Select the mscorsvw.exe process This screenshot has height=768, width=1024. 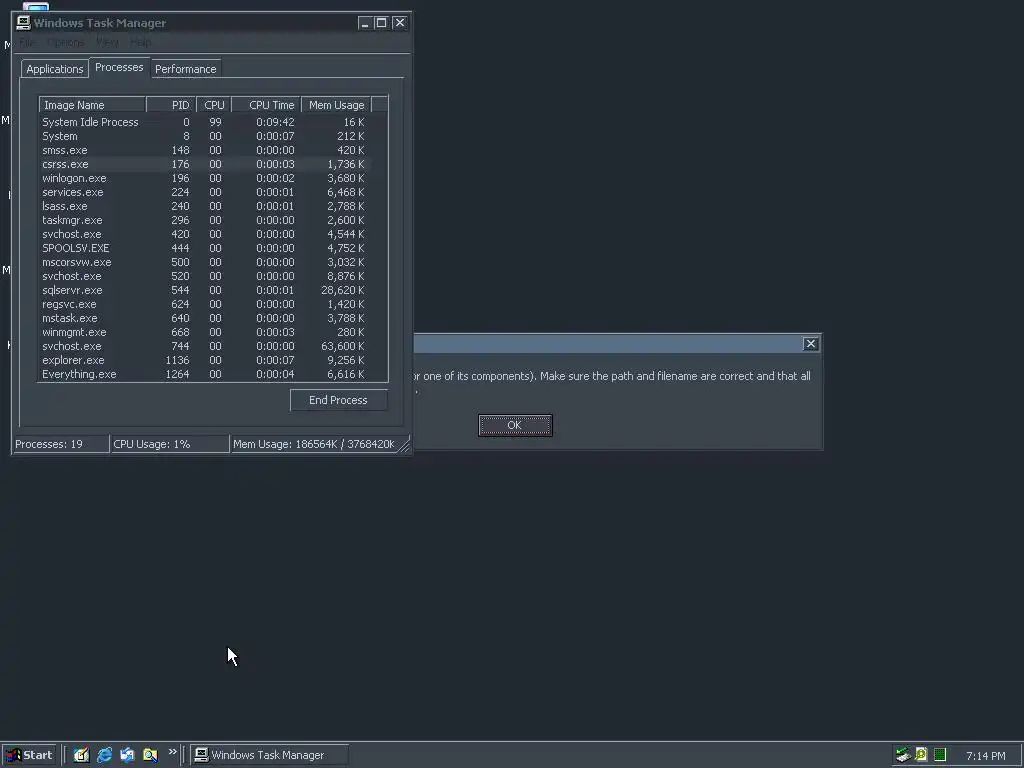[205, 263]
